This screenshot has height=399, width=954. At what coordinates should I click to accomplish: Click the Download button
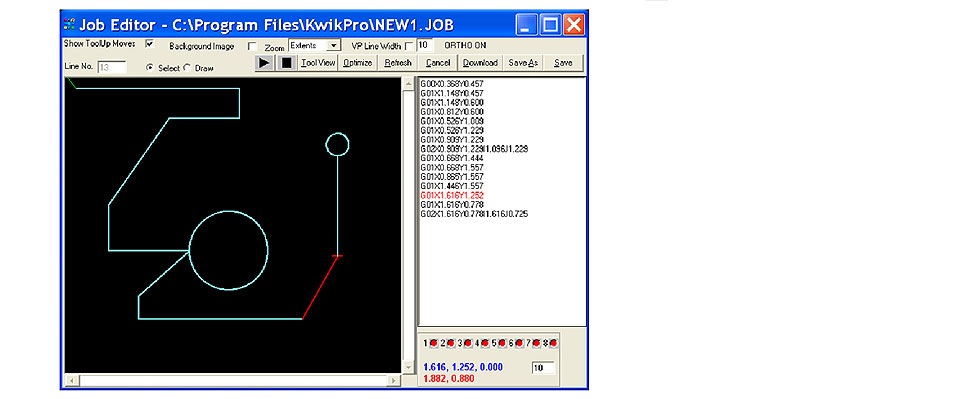[480, 63]
